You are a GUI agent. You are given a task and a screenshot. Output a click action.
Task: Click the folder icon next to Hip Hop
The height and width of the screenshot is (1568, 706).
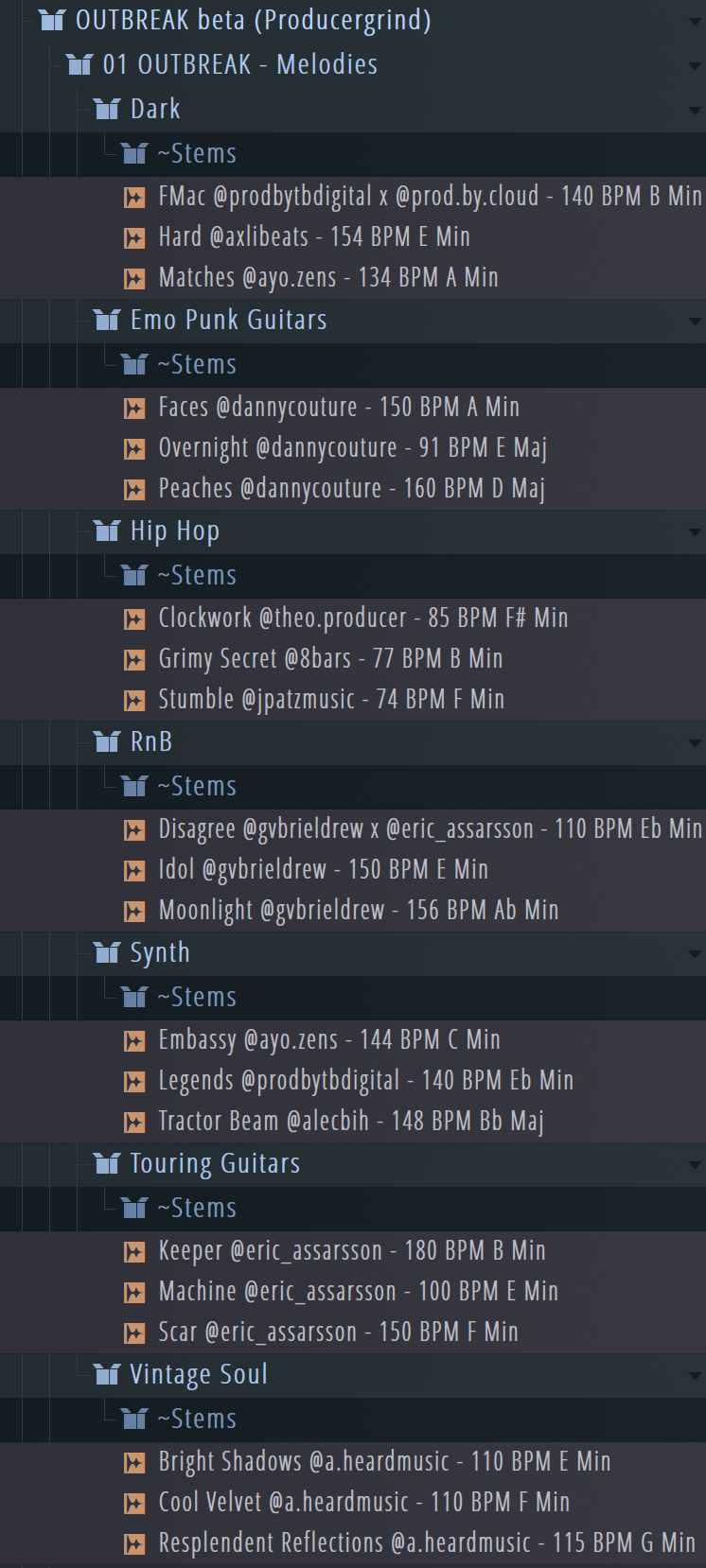pyautogui.click(x=107, y=531)
